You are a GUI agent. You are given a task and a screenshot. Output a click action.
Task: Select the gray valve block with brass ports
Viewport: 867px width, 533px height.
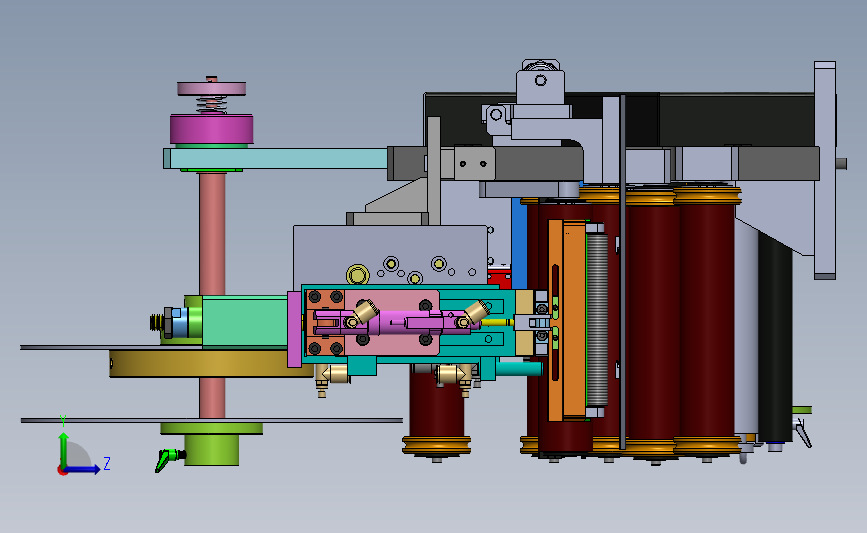[390, 255]
